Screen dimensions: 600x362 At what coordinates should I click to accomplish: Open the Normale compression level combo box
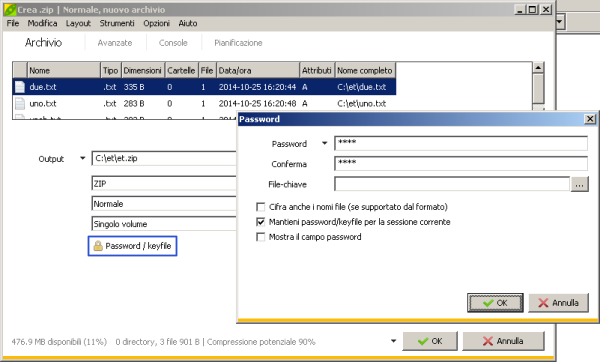(165, 204)
